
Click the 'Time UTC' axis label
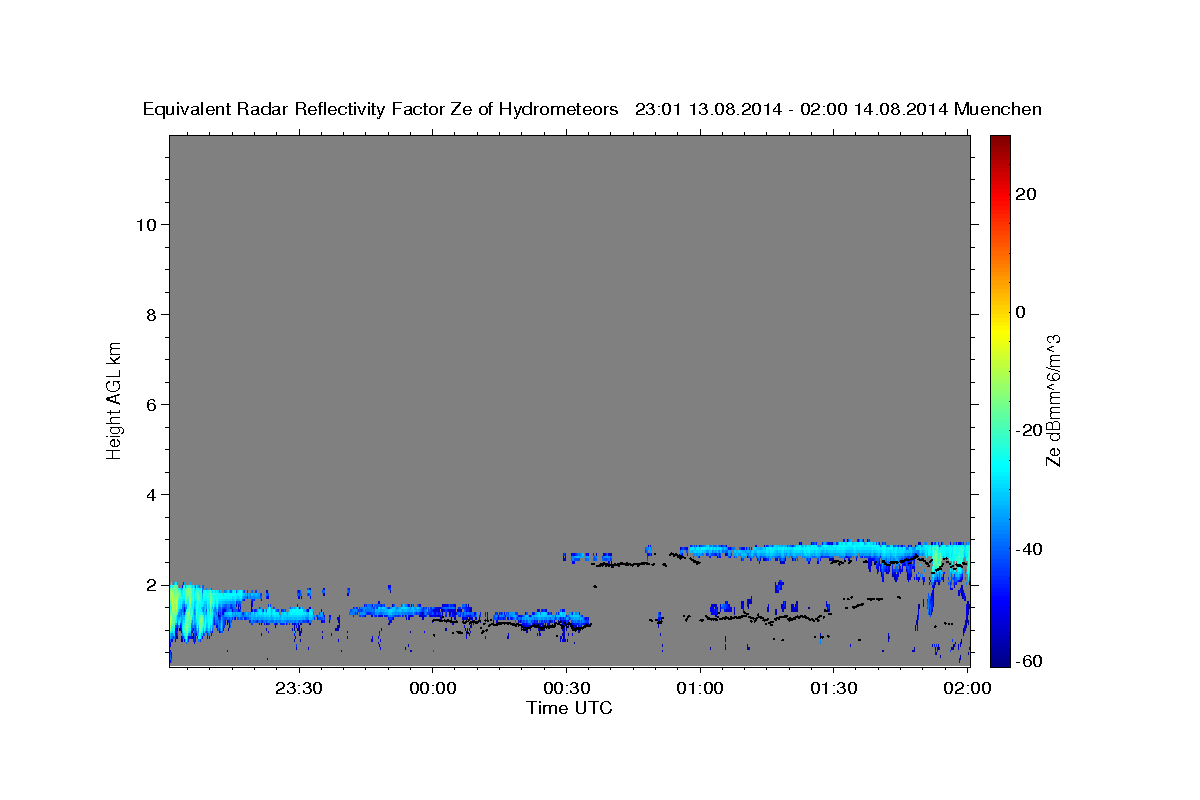point(569,708)
